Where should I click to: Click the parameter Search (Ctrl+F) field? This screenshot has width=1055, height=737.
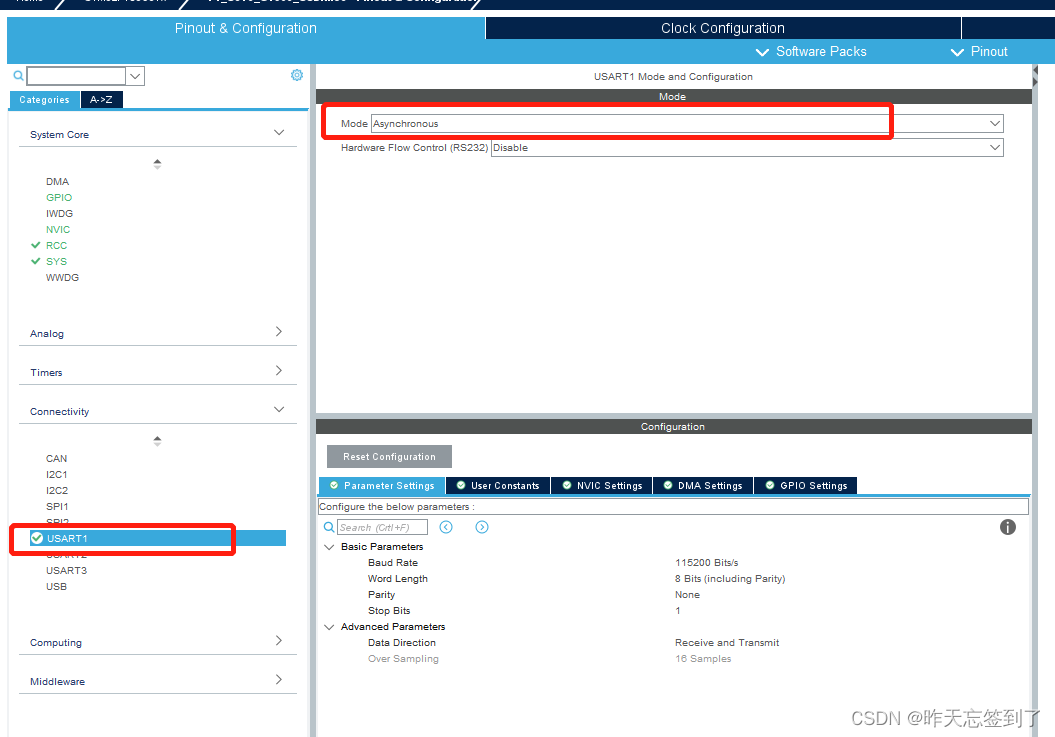[x=382, y=527]
